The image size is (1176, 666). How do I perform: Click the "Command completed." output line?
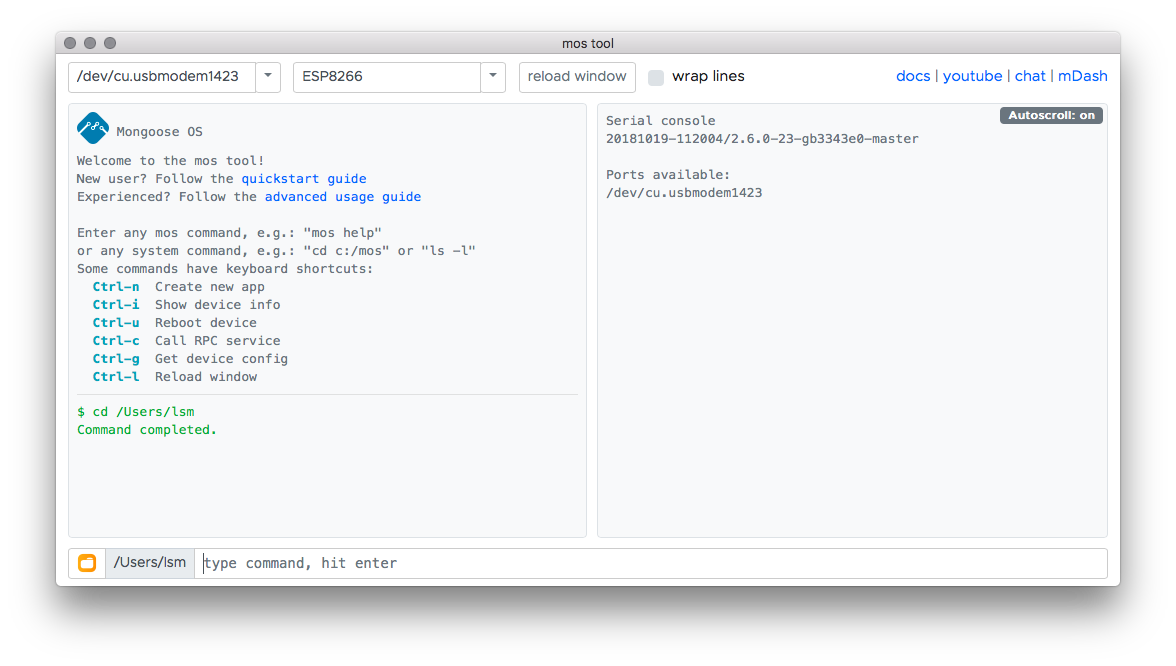146,430
